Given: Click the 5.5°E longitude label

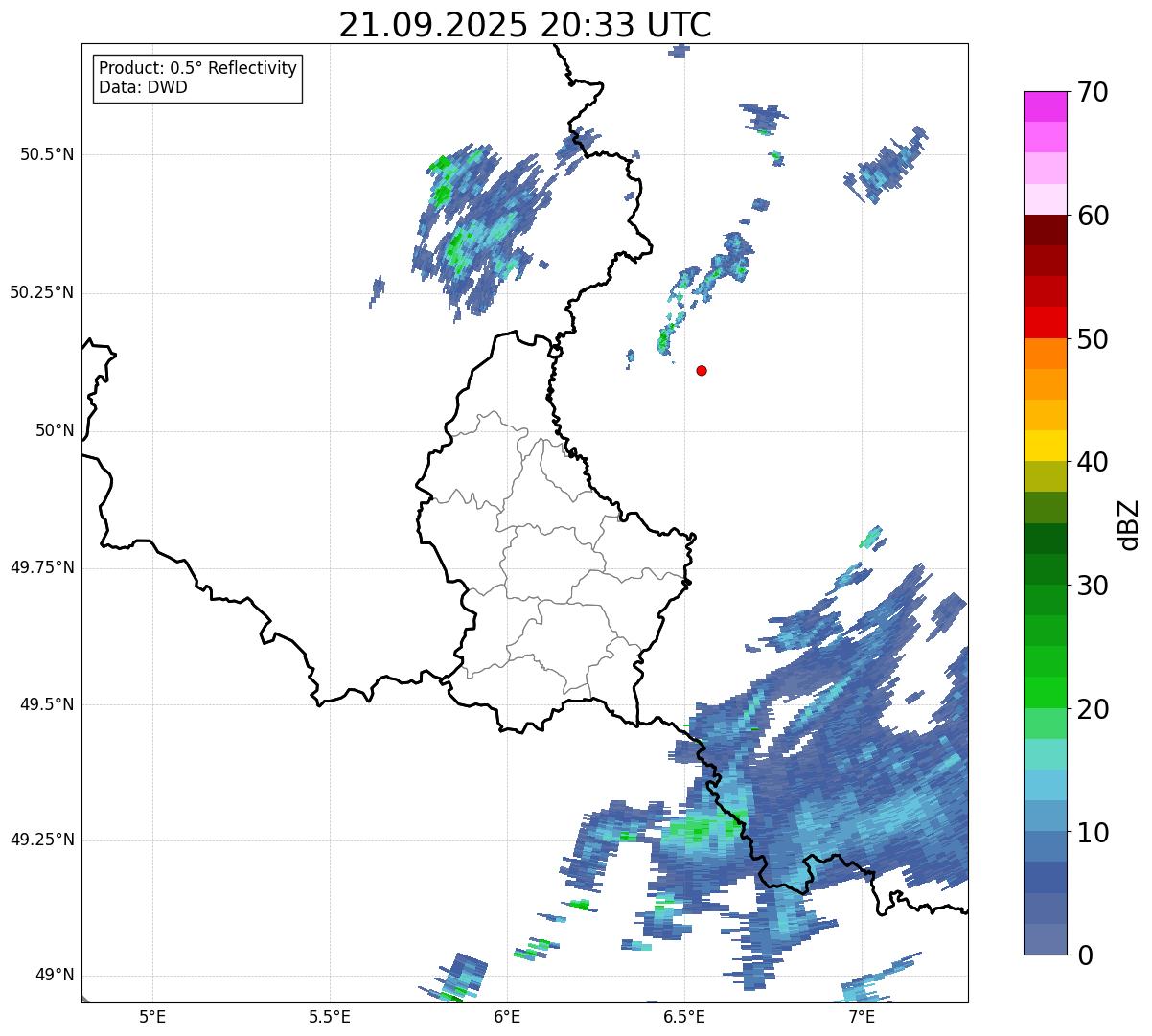Looking at the screenshot, I should coord(330,1016).
